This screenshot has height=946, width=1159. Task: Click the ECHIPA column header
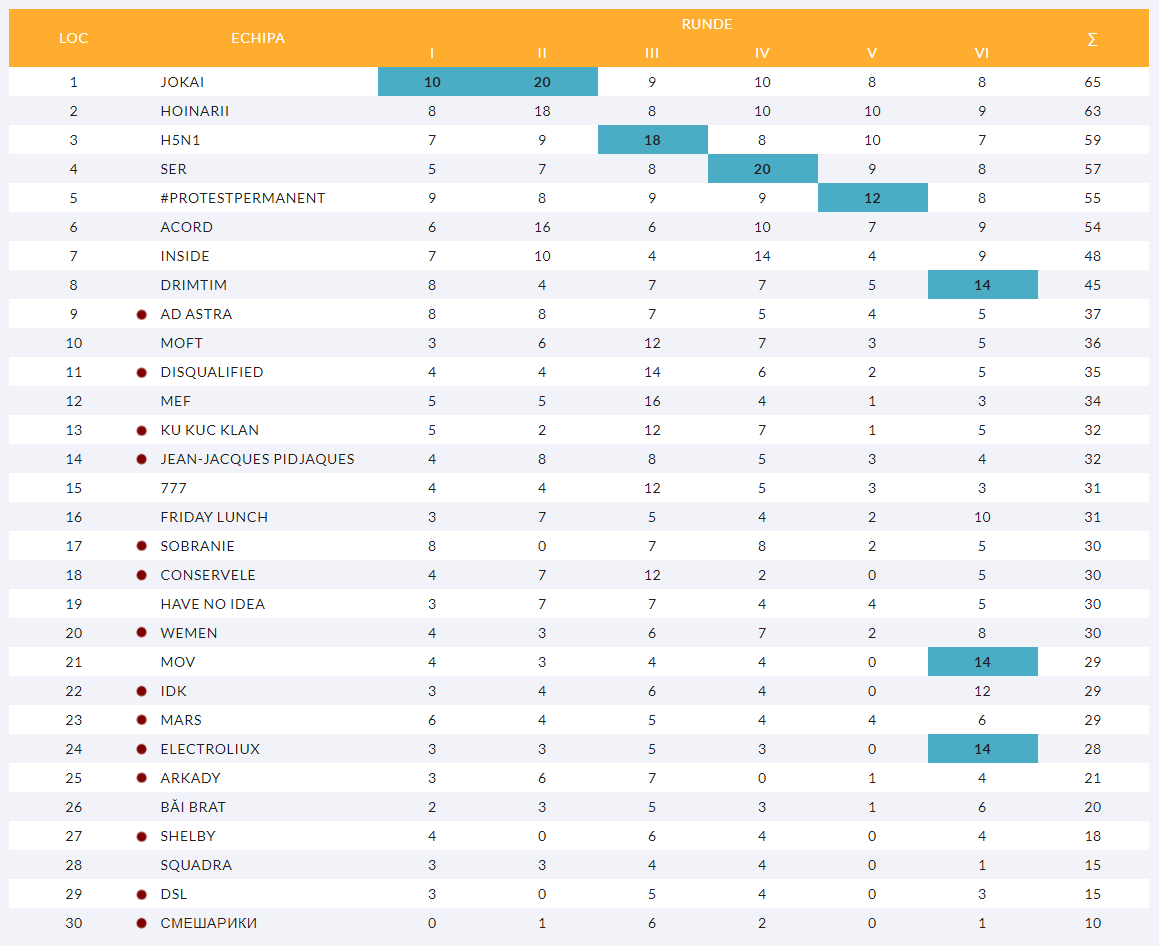tap(258, 38)
